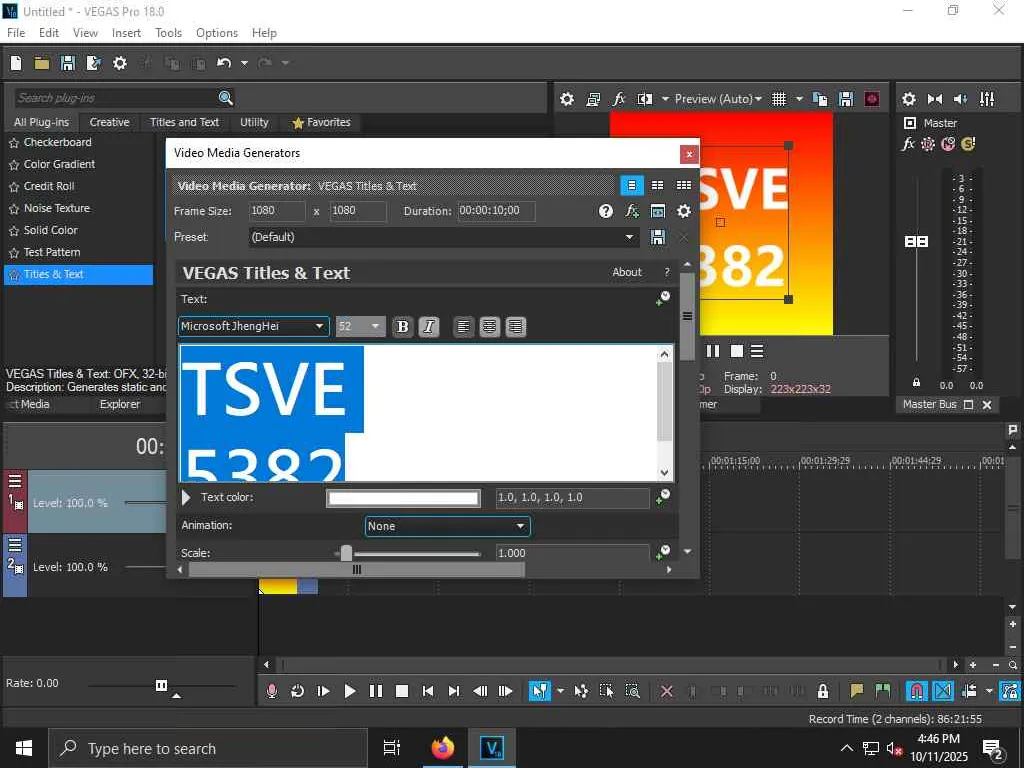This screenshot has width=1024, height=768.
Task: Click Video Output FX icon in preview
Action: tap(618, 99)
